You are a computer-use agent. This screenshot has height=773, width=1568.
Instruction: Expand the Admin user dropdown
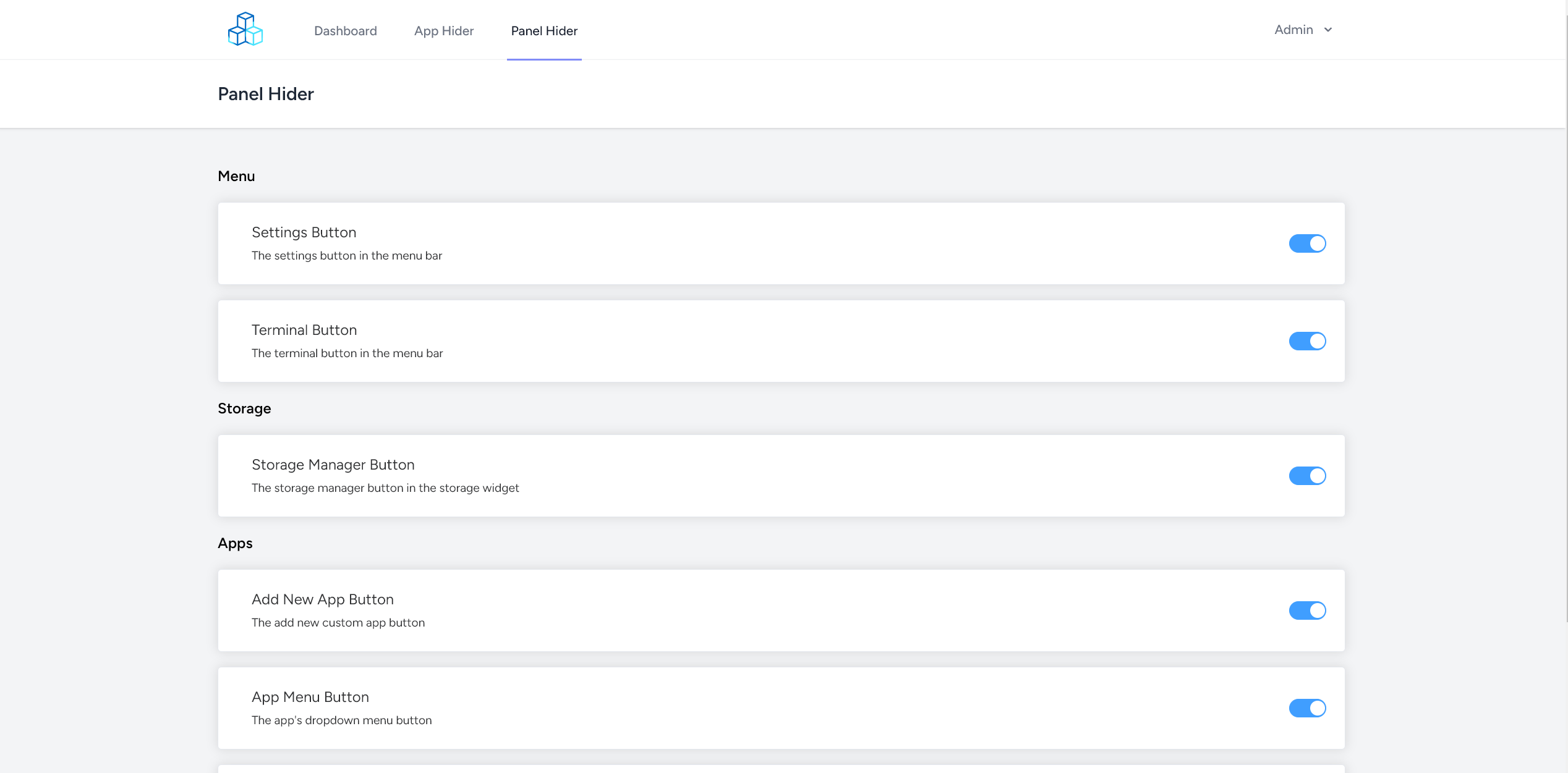point(1294,30)
